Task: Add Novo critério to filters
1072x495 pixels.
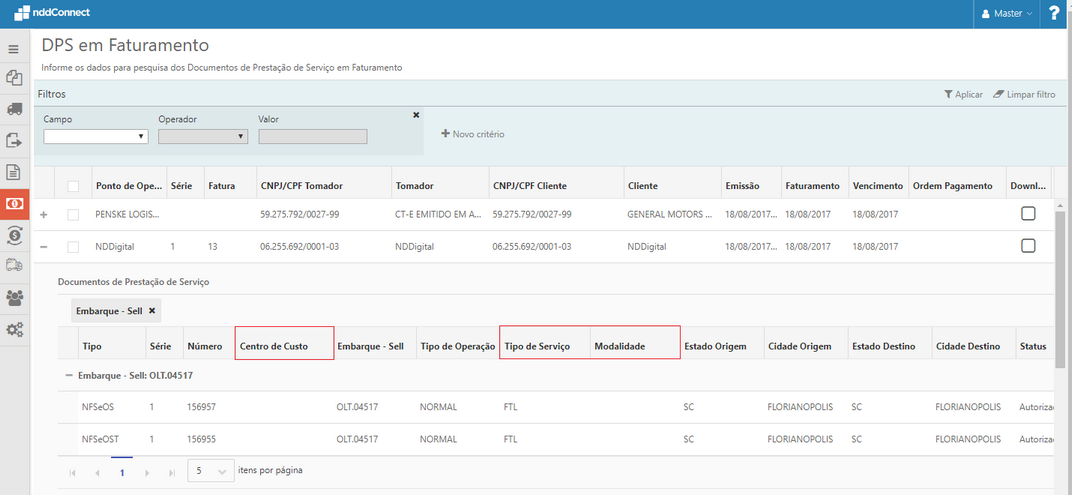Action: [x=473, y=134]
